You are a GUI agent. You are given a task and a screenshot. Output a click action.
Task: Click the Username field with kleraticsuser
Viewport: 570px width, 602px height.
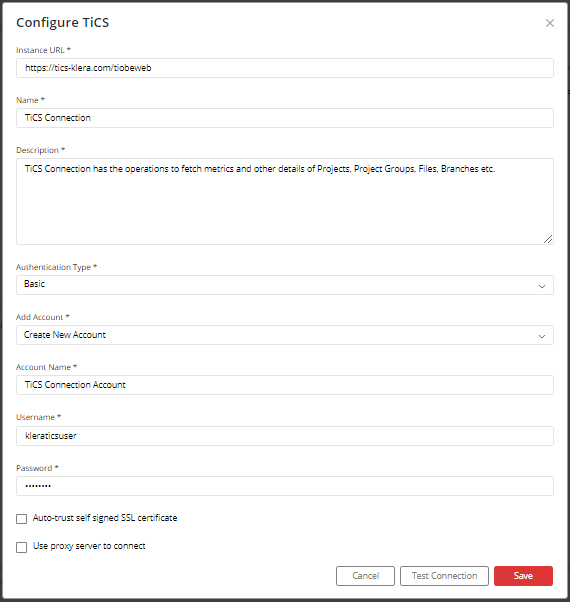click(x=285, y=436)
